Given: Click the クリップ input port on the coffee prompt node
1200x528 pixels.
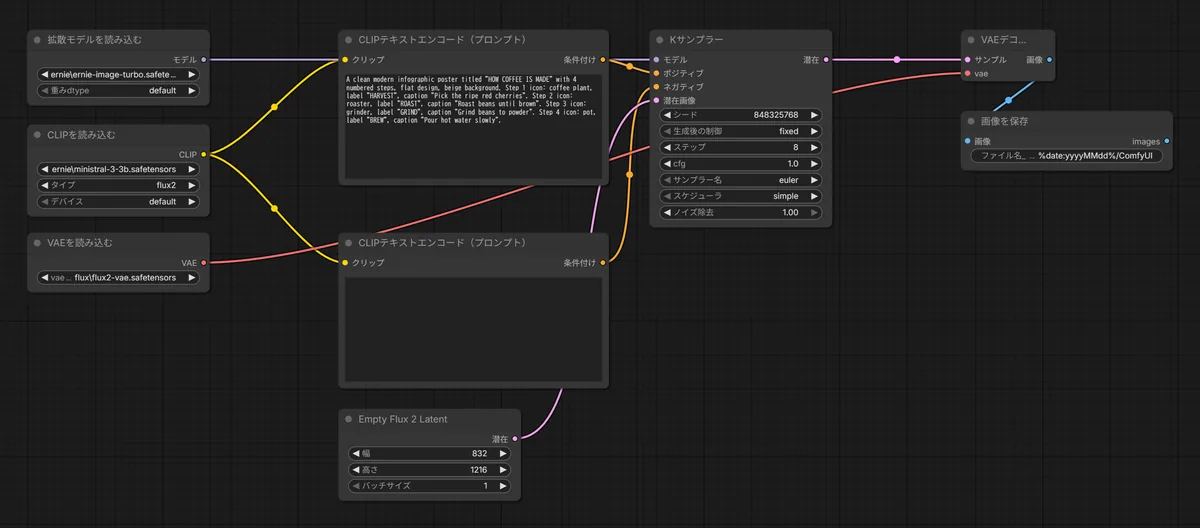Looking at the screenshot, I should tap(345, 60).
